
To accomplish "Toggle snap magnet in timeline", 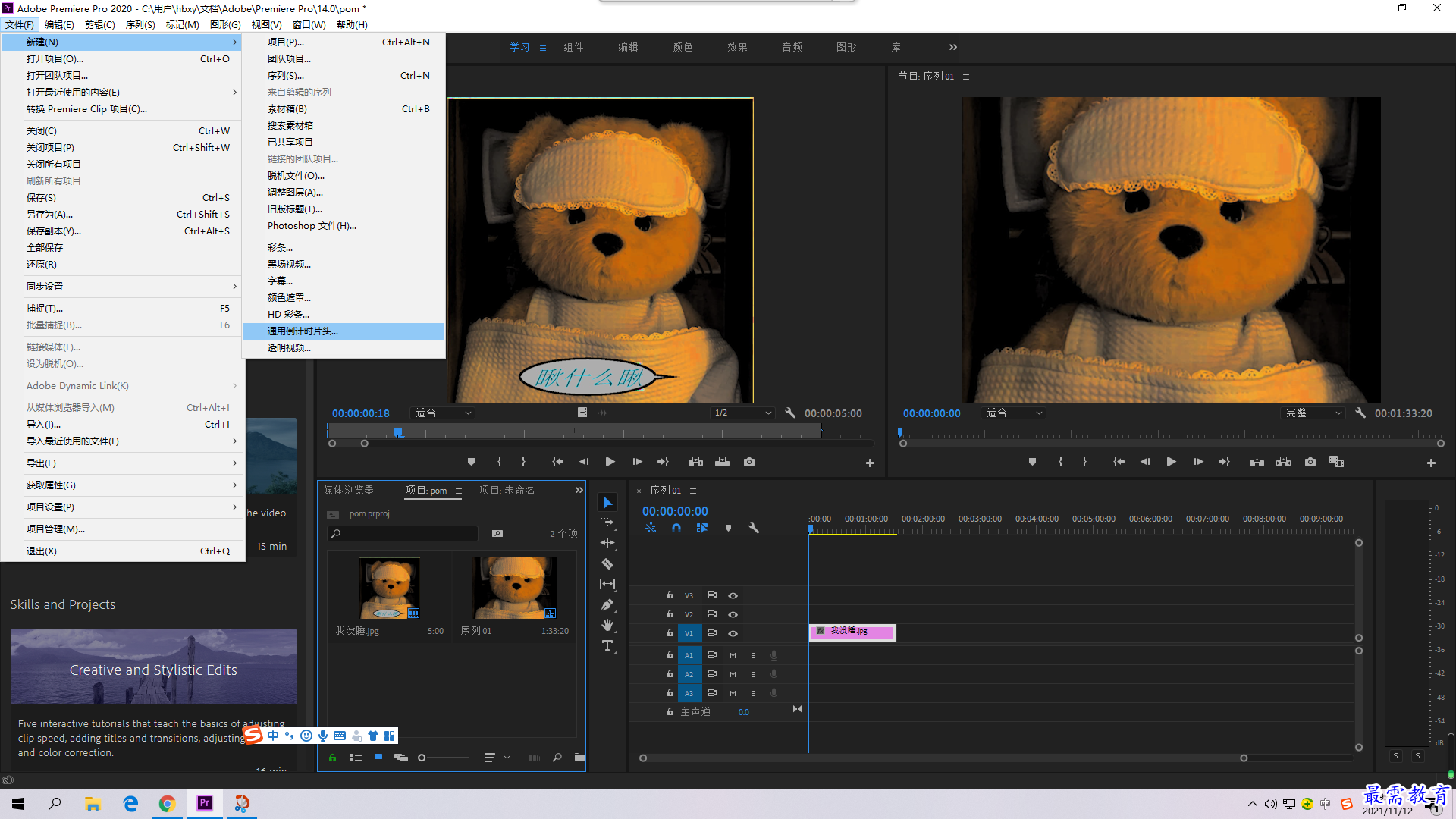I will click(676, 528).
